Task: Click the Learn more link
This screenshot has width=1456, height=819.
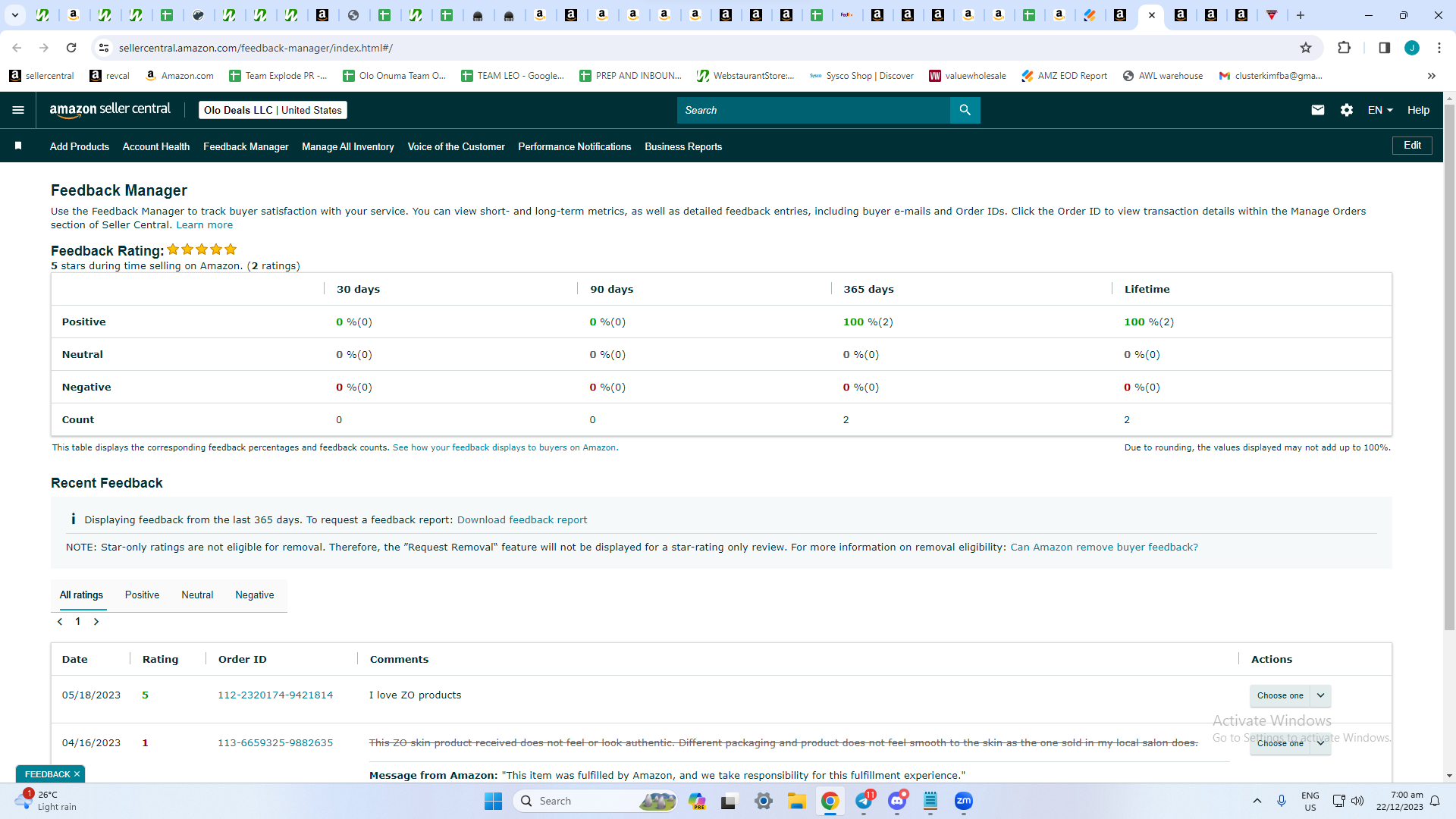Action: point(205,225)
